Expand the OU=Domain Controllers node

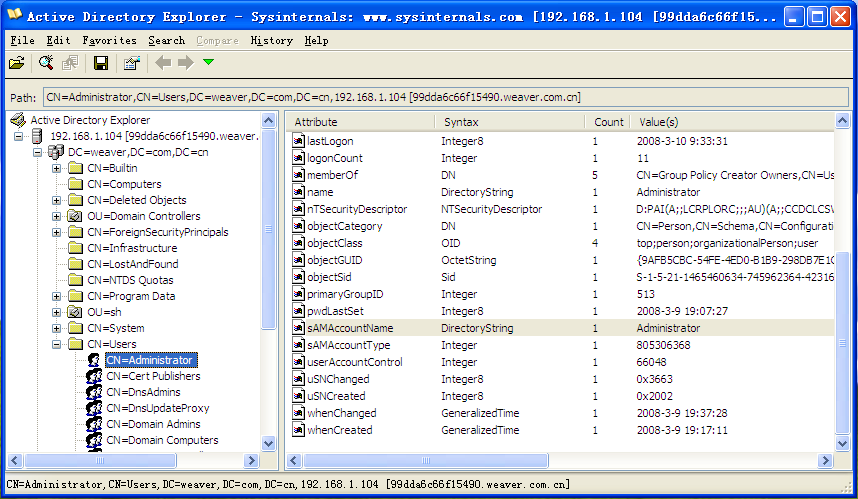(x=56, y=216)
